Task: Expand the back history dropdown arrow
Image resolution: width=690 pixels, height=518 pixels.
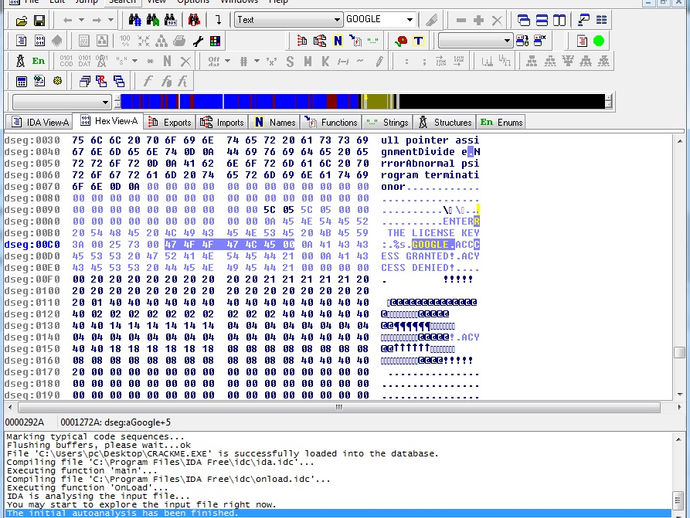Action: [81, 20]
